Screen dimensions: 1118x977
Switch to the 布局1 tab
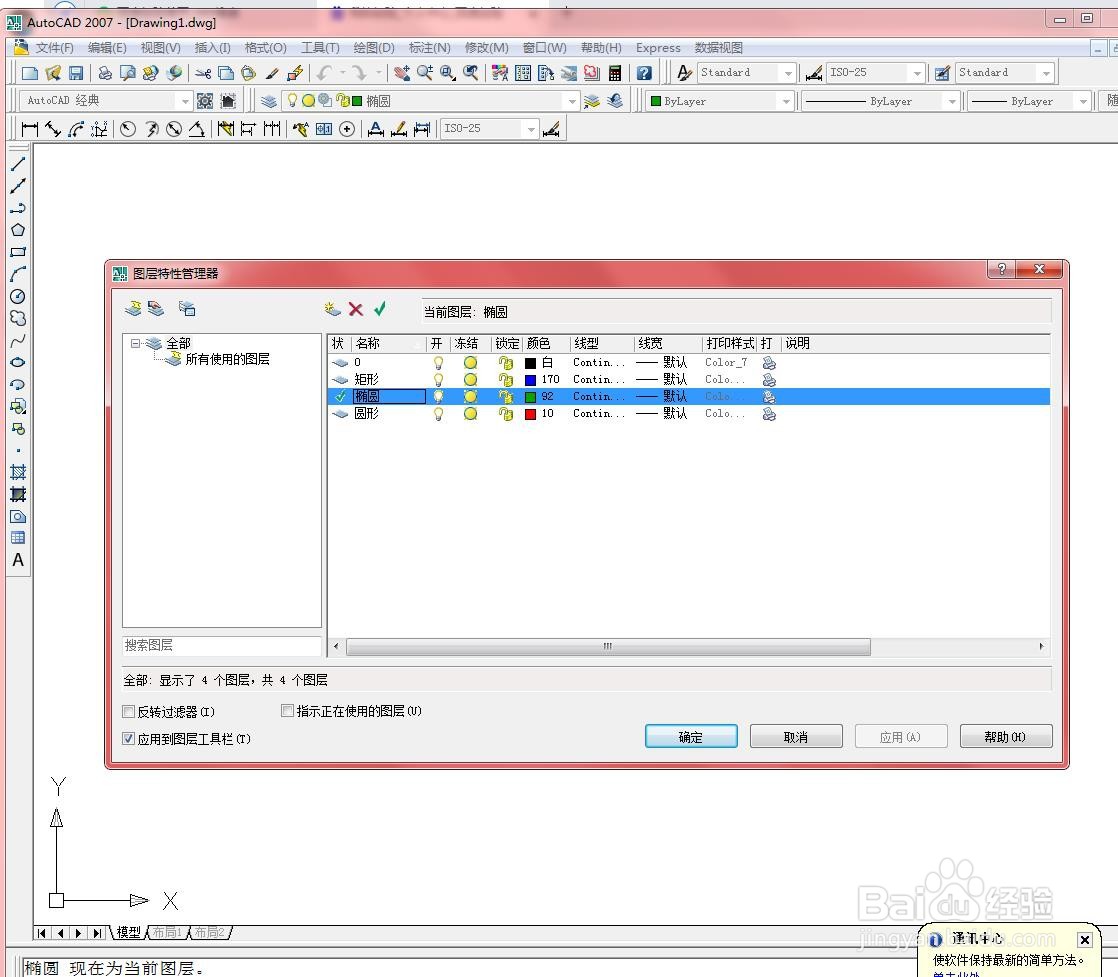[x=167, y=933]
